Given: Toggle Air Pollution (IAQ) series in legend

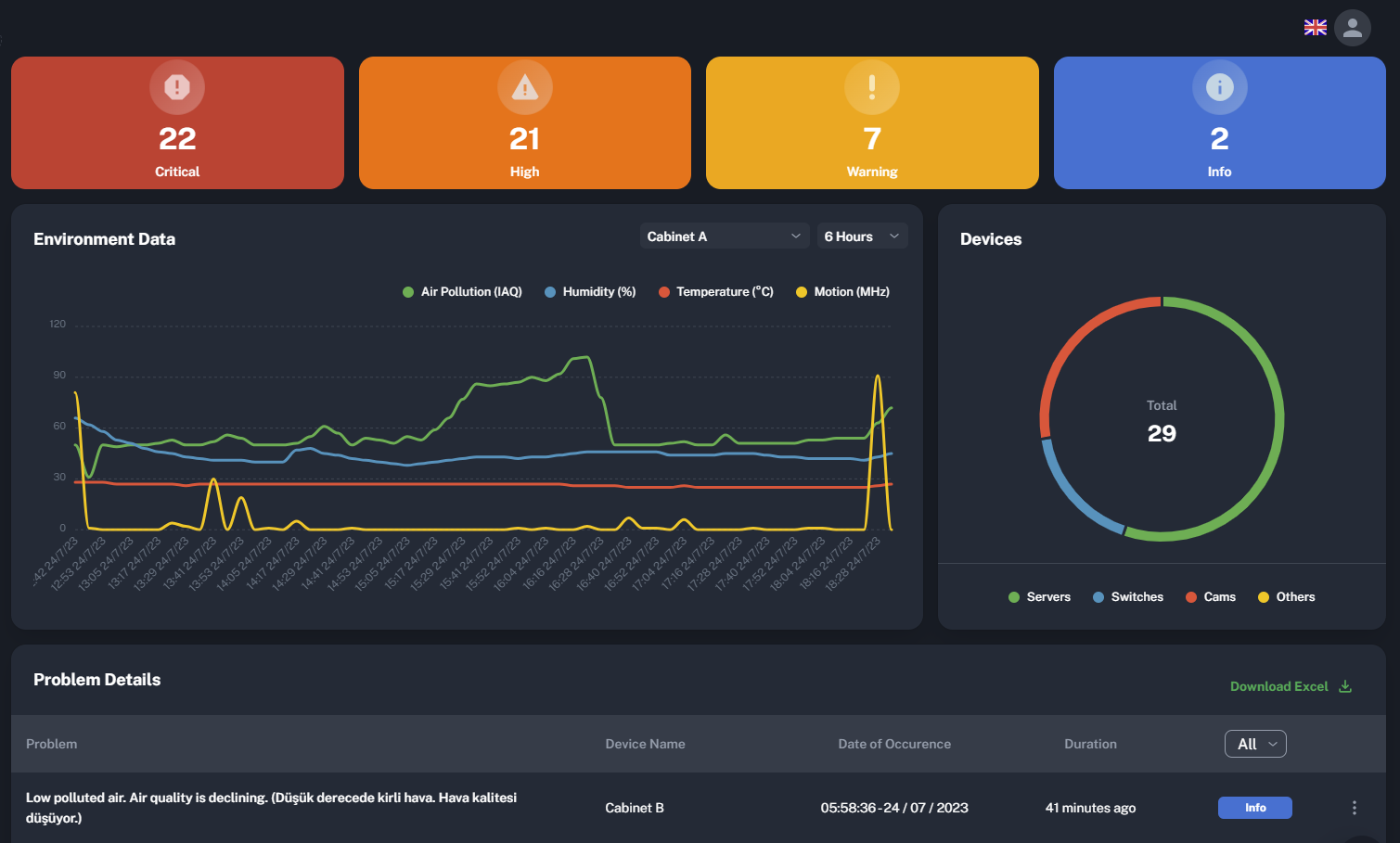Looking at the screenshot, I should pos(462,292).
